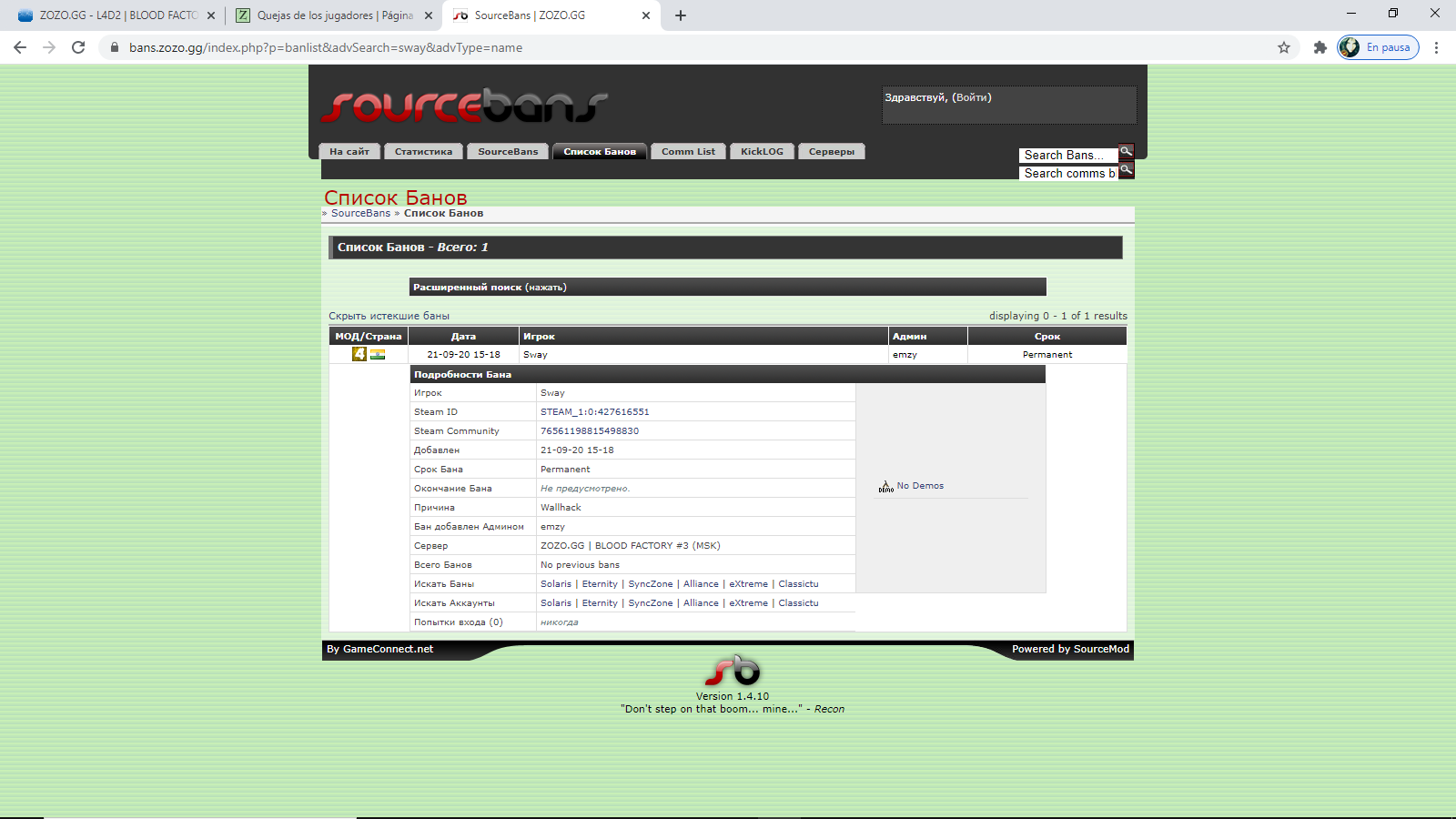Search bans on Eternity link

pyautogui.click(x=600, y=584)
